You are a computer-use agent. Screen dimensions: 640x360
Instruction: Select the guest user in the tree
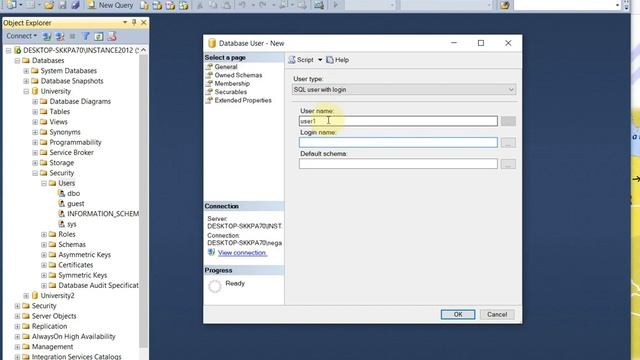76,203
